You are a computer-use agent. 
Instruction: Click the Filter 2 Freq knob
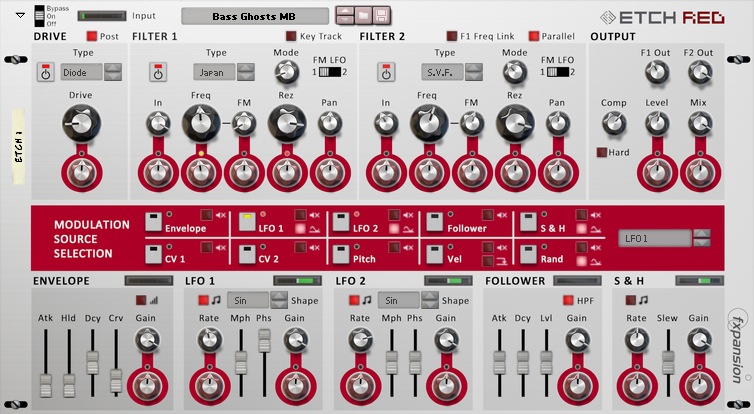tap(428, 123)
